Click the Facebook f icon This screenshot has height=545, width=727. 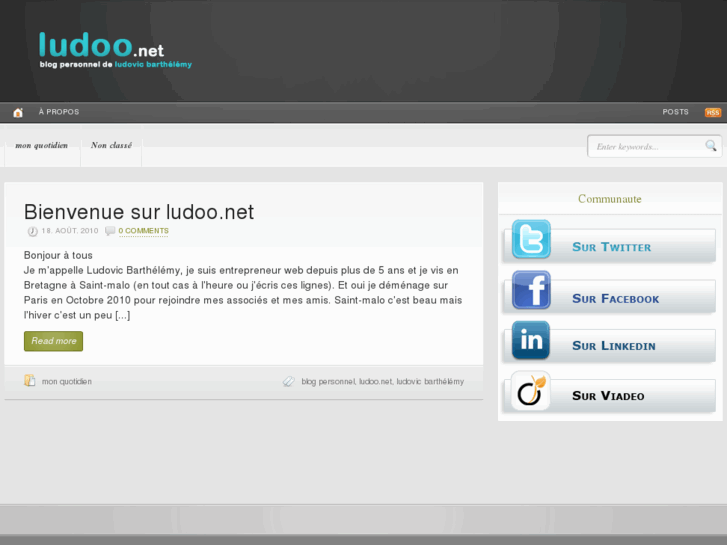(x=531, y=290)
